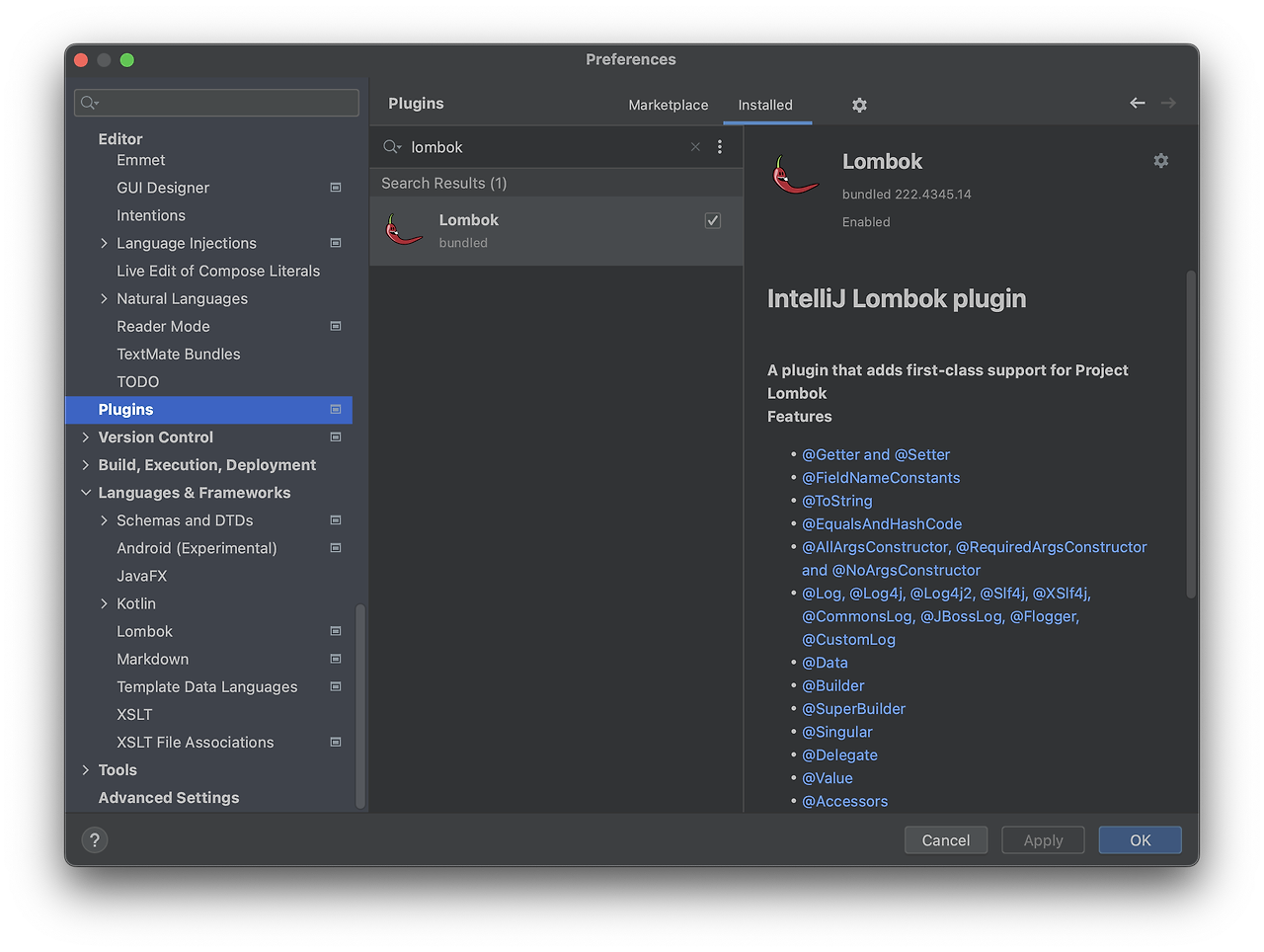This screenshot has width=1264, height=952.
Task: Clear the lombok search text
Action: tap(695, 147)
